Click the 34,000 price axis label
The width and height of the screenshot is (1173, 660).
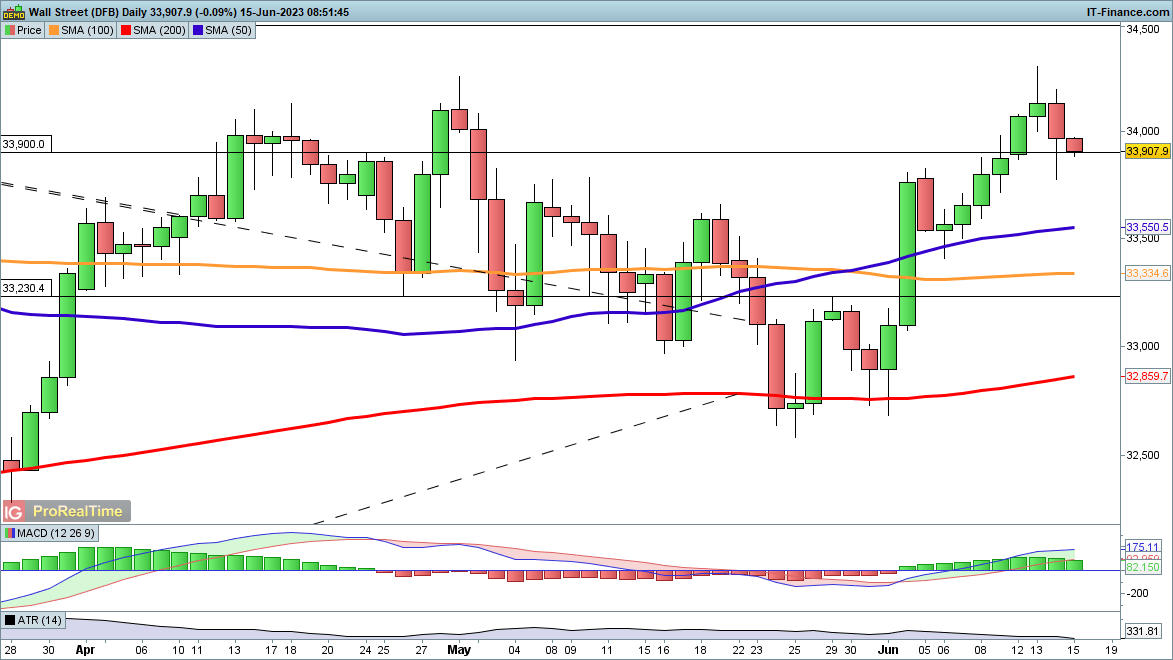click(x=1143, y=131)
